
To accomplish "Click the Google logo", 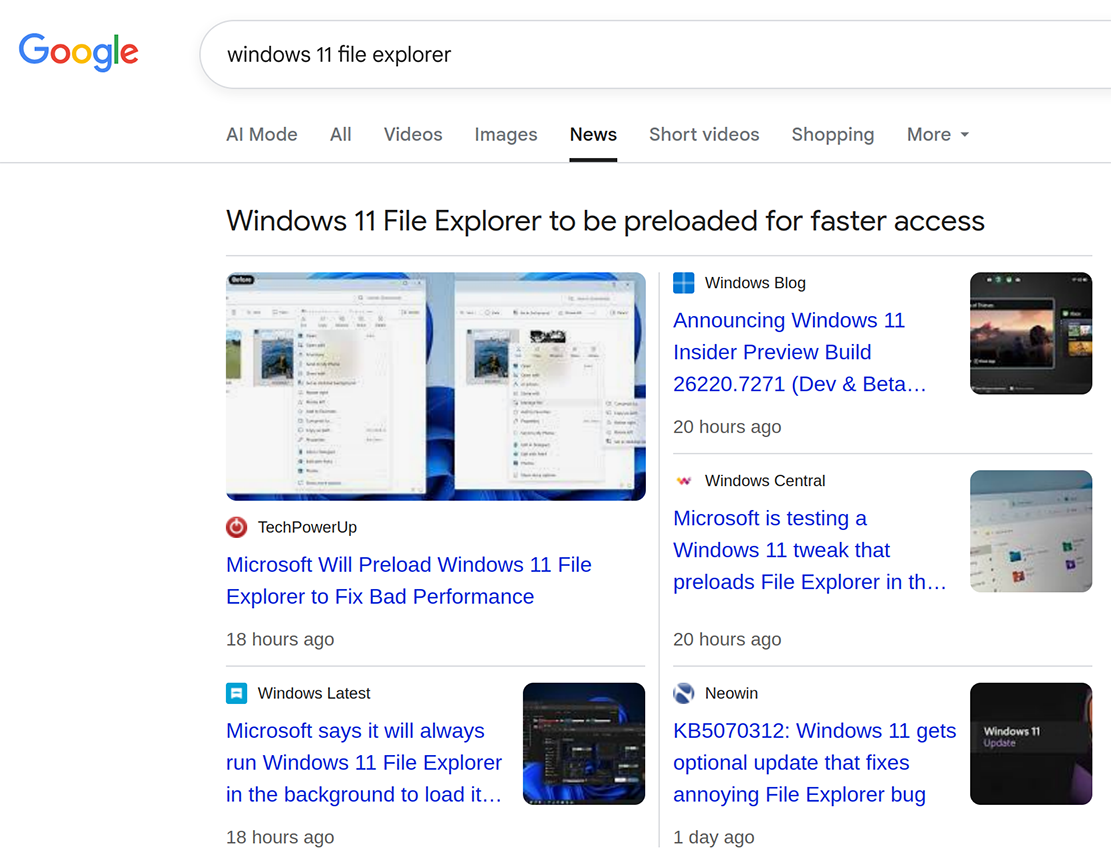I will [78, 52].
